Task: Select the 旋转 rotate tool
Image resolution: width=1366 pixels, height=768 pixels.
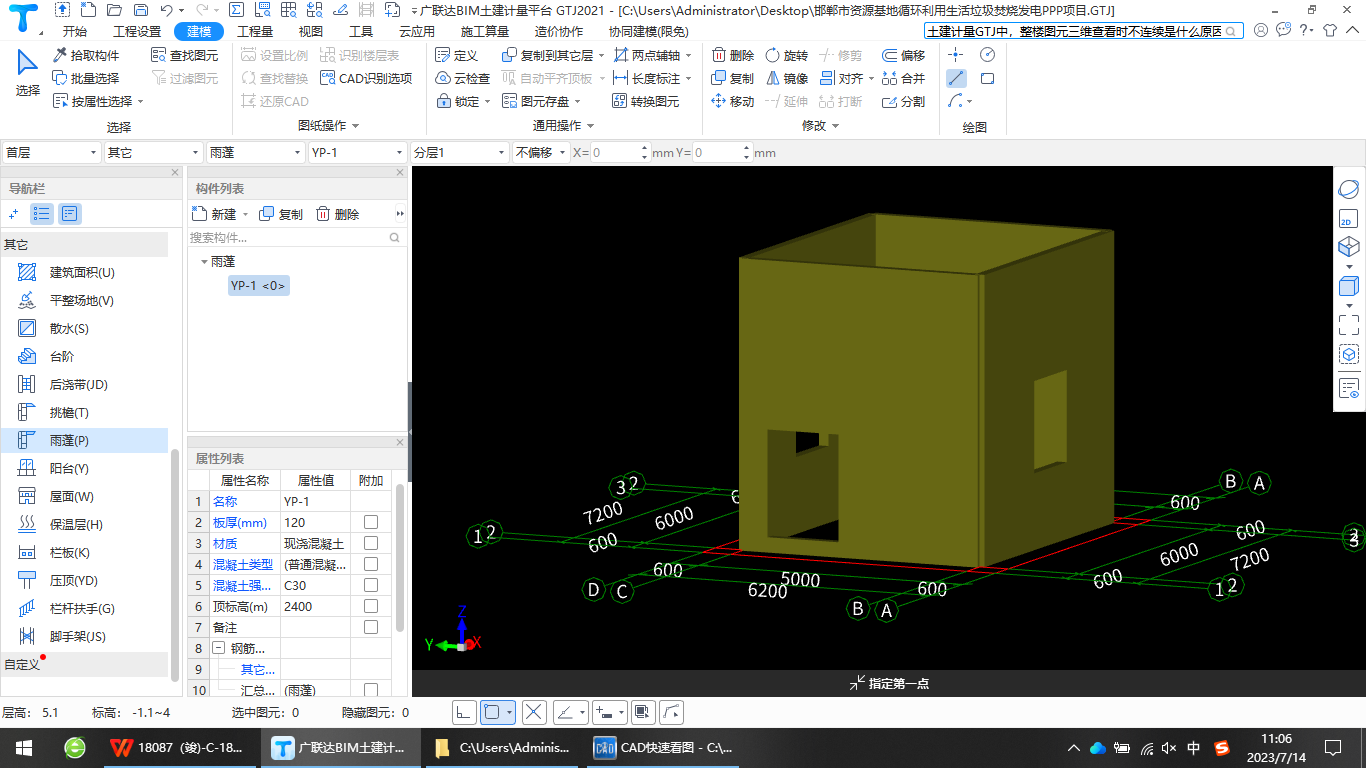Action: (x=786, y=55)
